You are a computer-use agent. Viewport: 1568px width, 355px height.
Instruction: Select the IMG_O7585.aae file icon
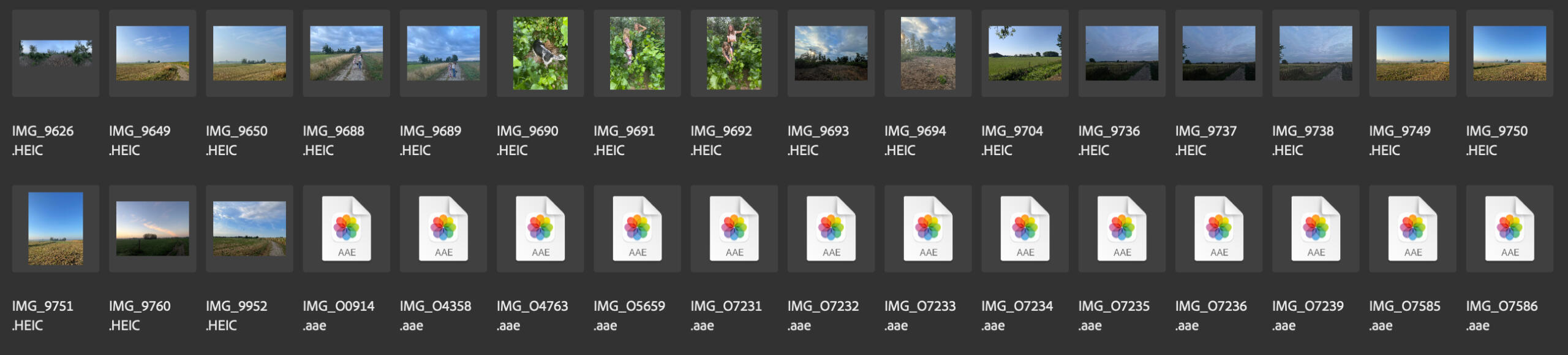pos(1413,229)
